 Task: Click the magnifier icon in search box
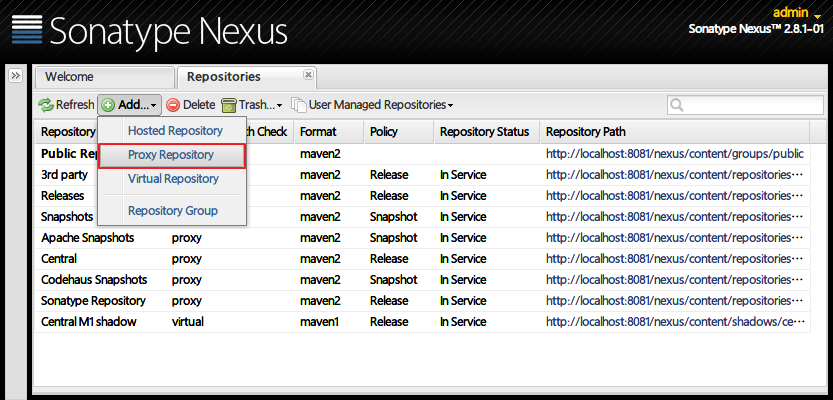(678, 105)
